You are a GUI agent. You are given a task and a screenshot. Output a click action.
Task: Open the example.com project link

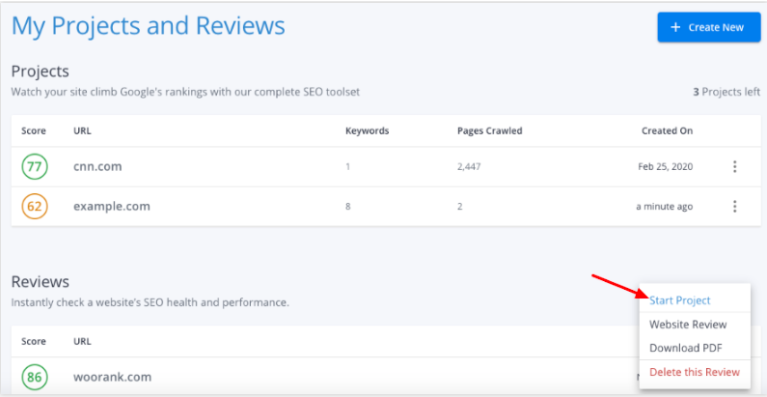112,206
